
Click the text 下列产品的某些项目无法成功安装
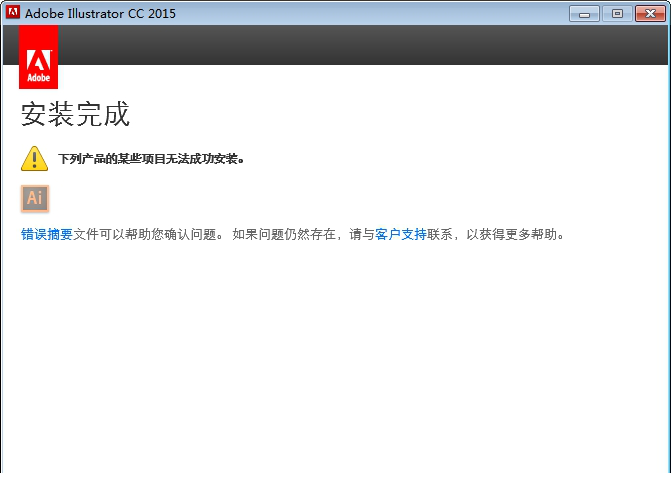point(151,159)
